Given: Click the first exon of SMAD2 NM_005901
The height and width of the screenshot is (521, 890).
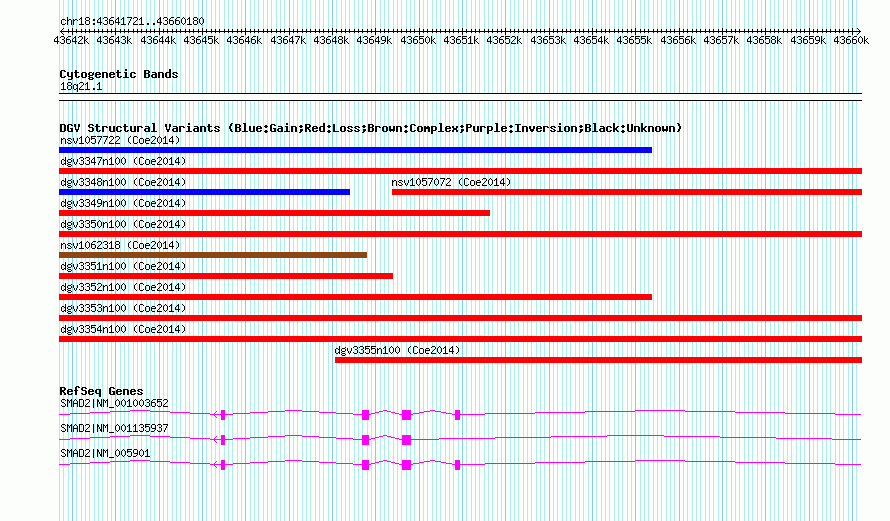Looking at the screenshot, I should click(x=223, y=465).
